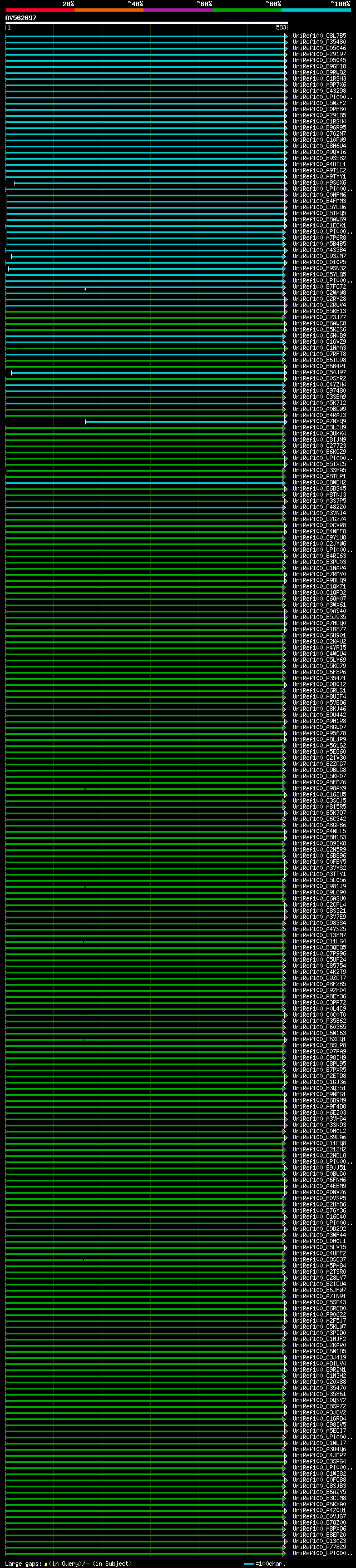Select the UniRef100_B5YLQ5 label

[319, 275]
